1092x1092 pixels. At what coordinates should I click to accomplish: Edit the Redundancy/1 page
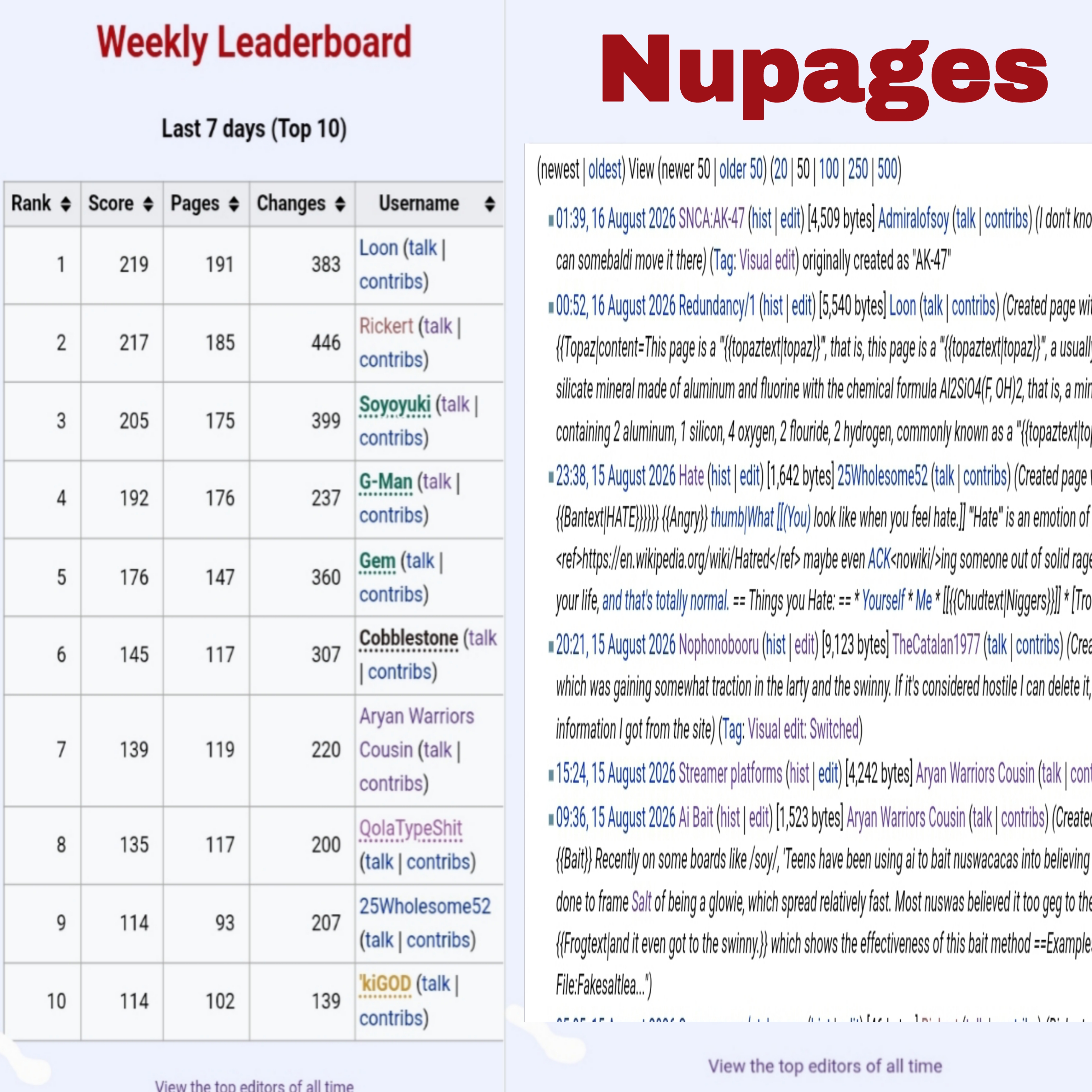[801, 306]
